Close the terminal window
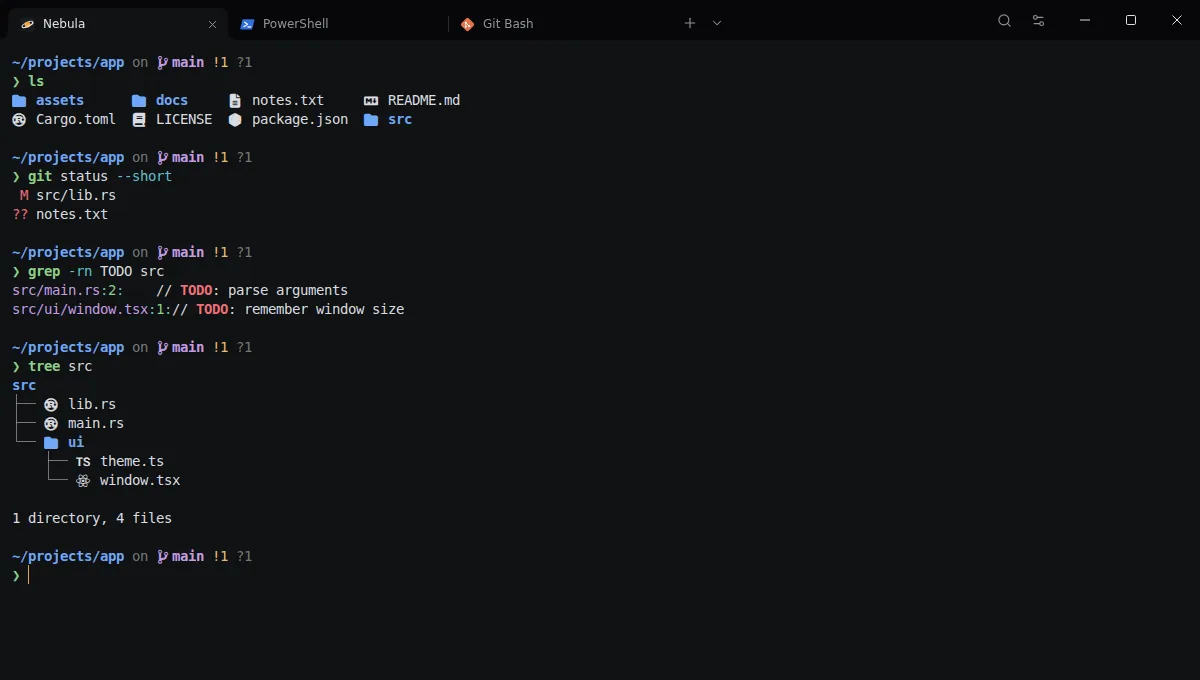 [1177, 21]
